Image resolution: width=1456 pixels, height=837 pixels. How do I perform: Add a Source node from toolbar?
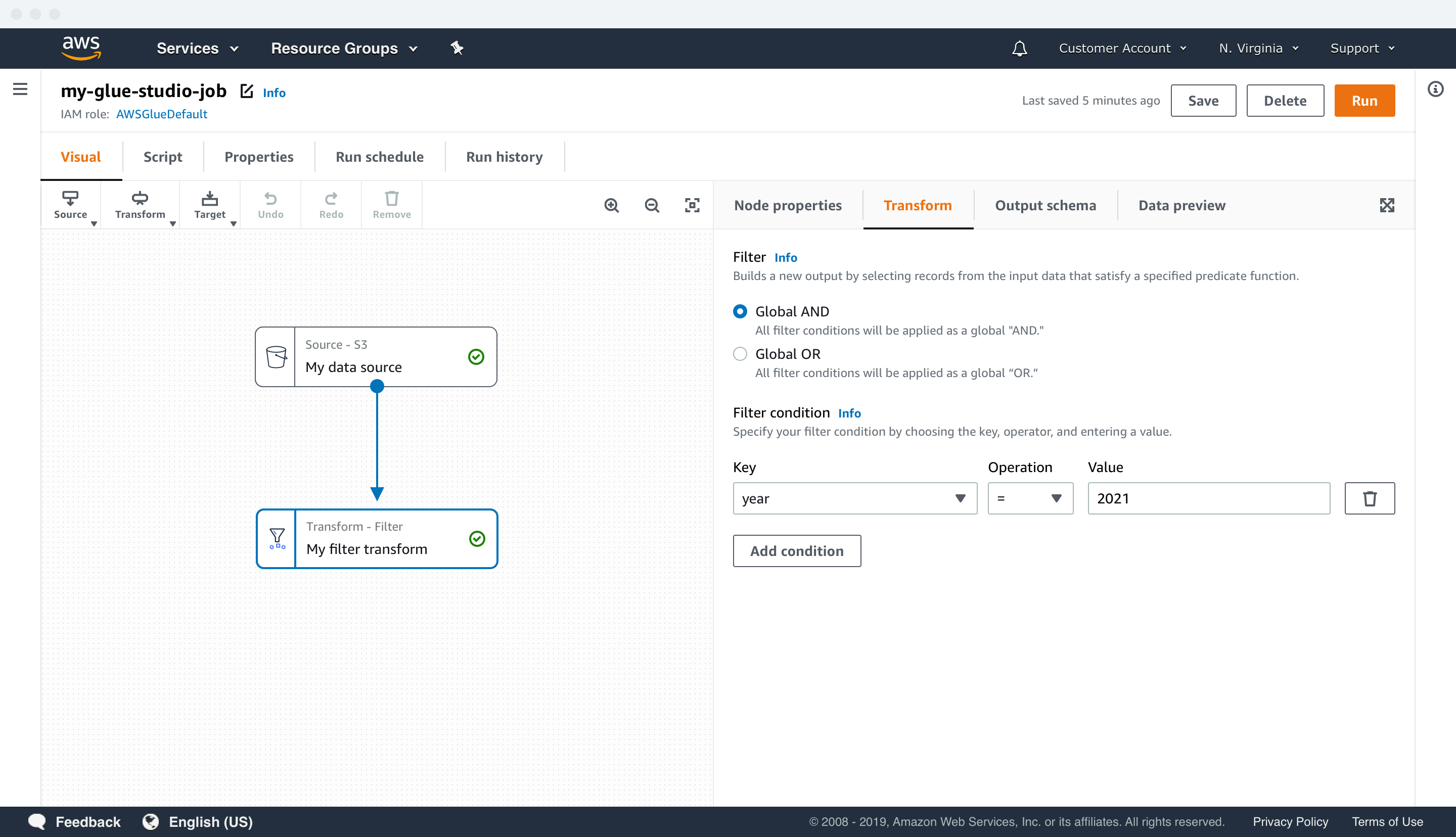(70, 205)
